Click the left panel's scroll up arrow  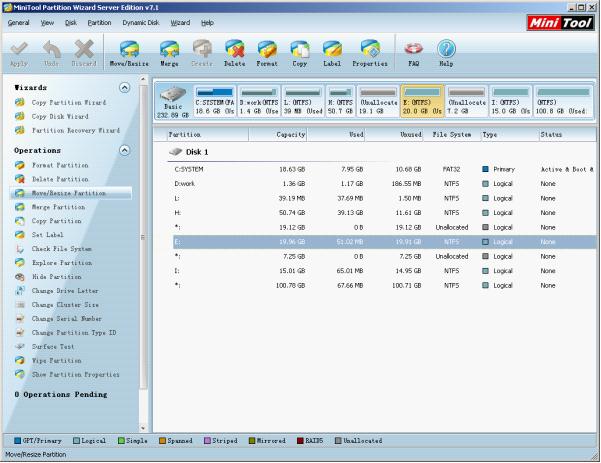pyautogui.click(x=143, y=80)
